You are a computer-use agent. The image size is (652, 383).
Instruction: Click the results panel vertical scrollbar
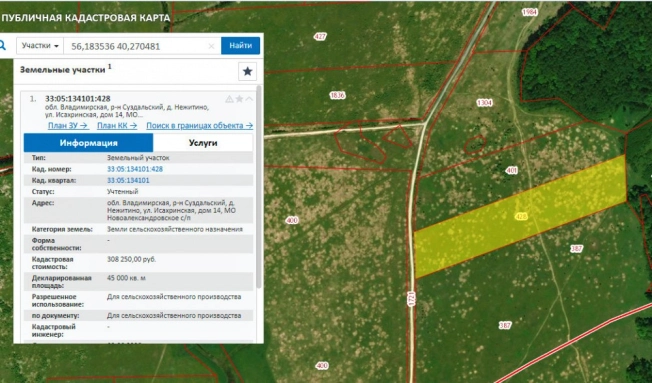click(x=259, y=187)
